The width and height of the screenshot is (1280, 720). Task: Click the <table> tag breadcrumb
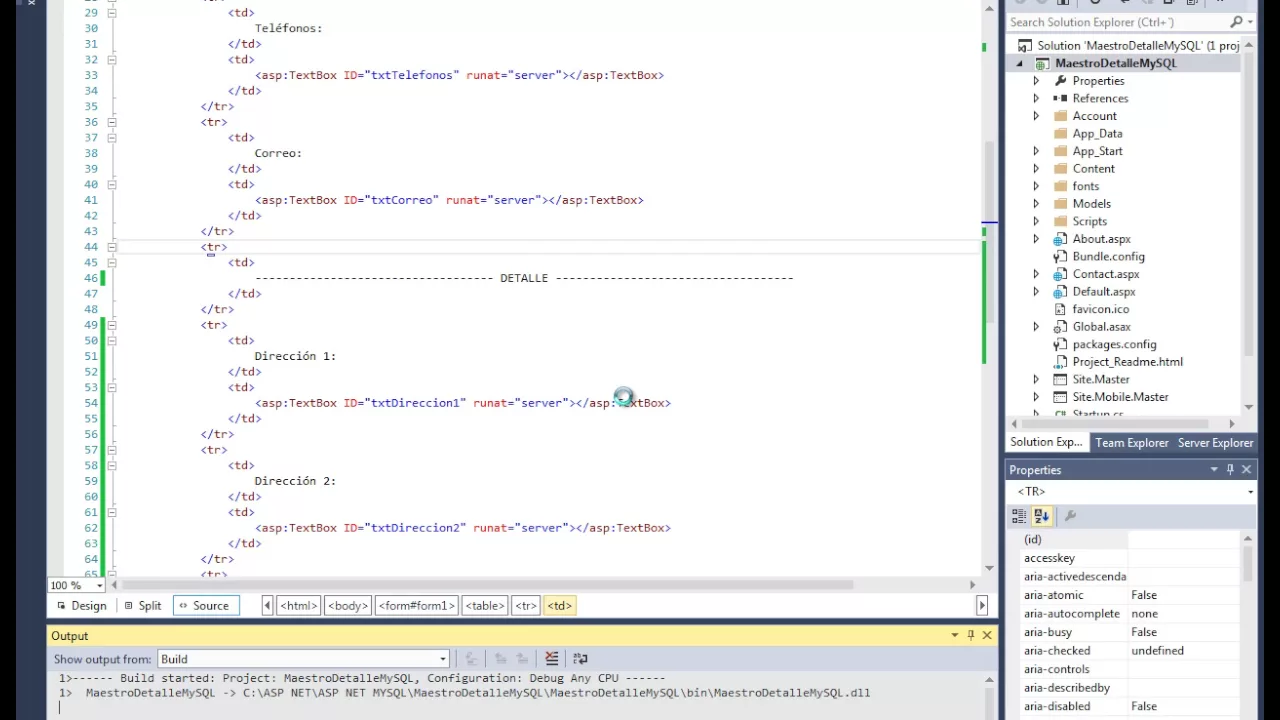tap(485, 605)
